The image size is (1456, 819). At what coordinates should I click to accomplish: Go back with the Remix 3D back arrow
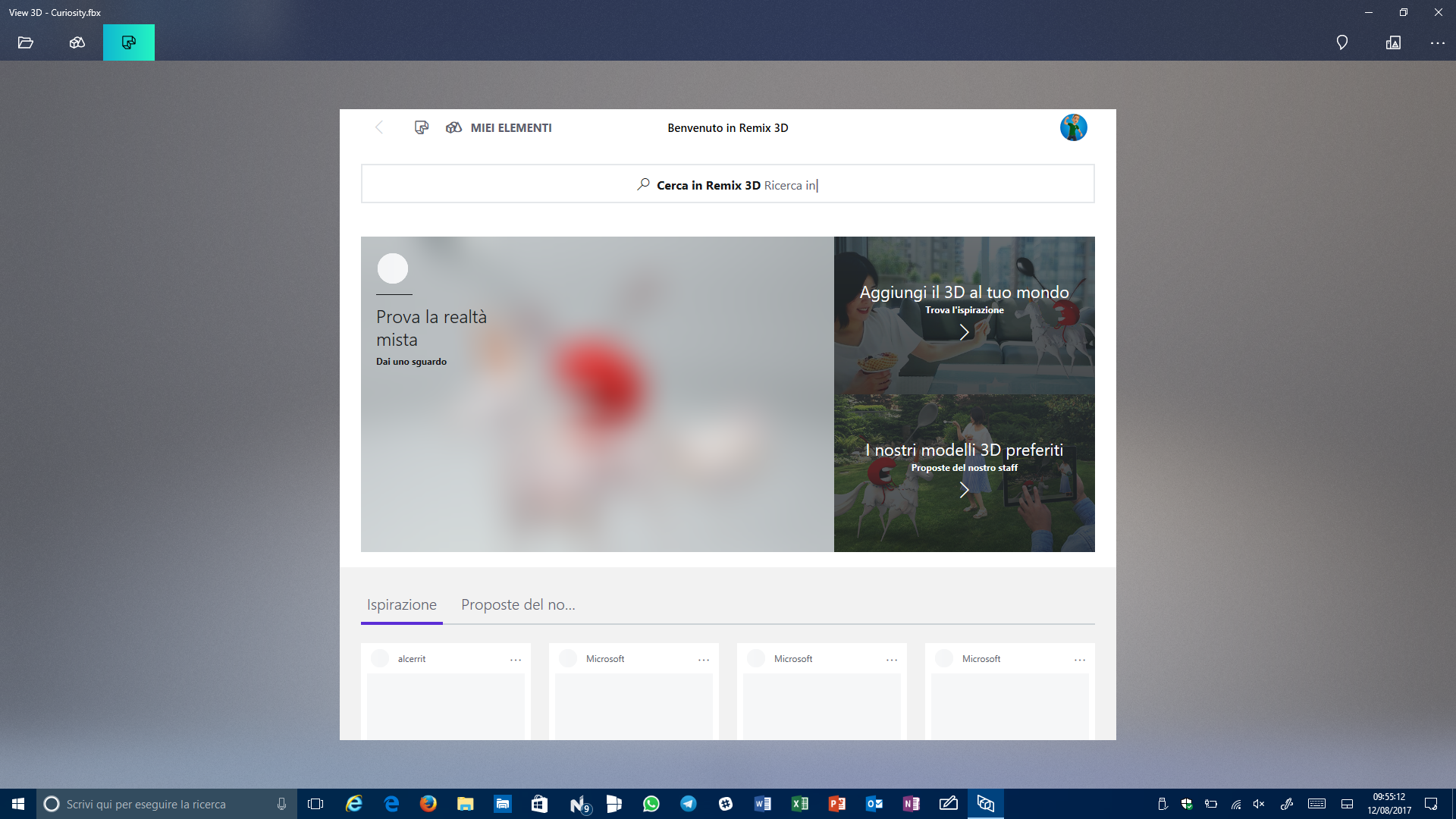[379, 127]
